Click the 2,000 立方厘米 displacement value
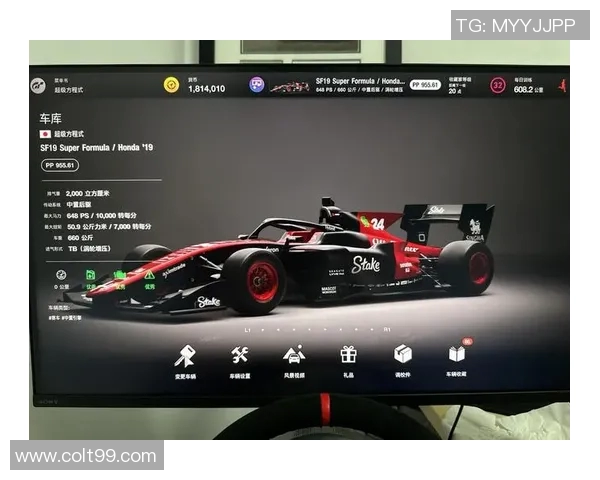 (x=88, y=193)
